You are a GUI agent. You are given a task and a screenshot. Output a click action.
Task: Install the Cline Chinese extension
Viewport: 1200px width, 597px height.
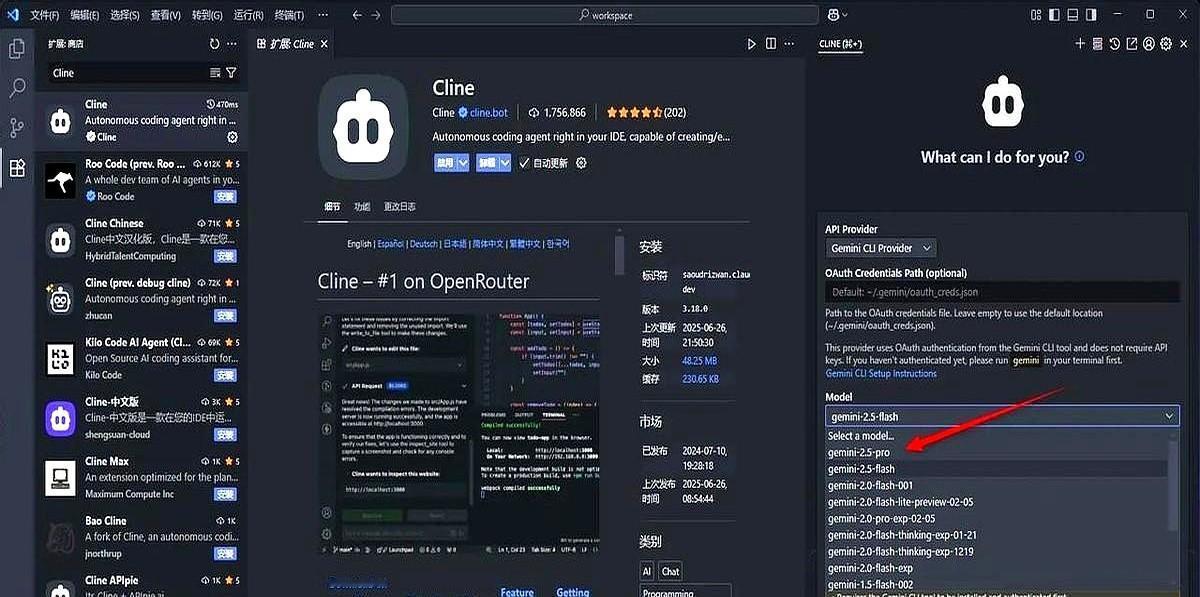coord(225,256)
